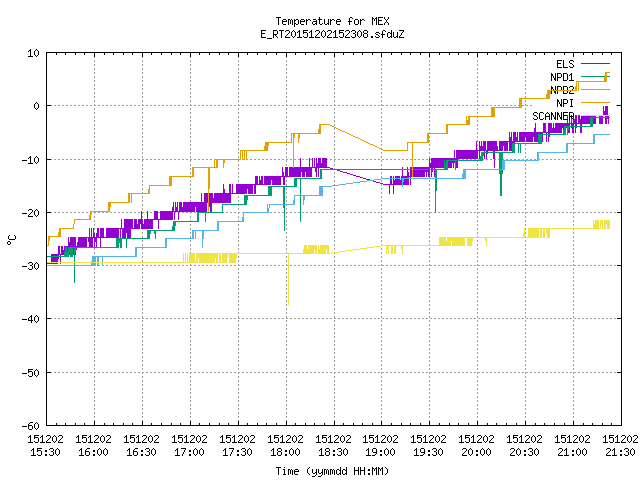Click the NPI legend label
The height and width of the screenshot is (480, 640).
pyautogui.click(x=565, y=103)
